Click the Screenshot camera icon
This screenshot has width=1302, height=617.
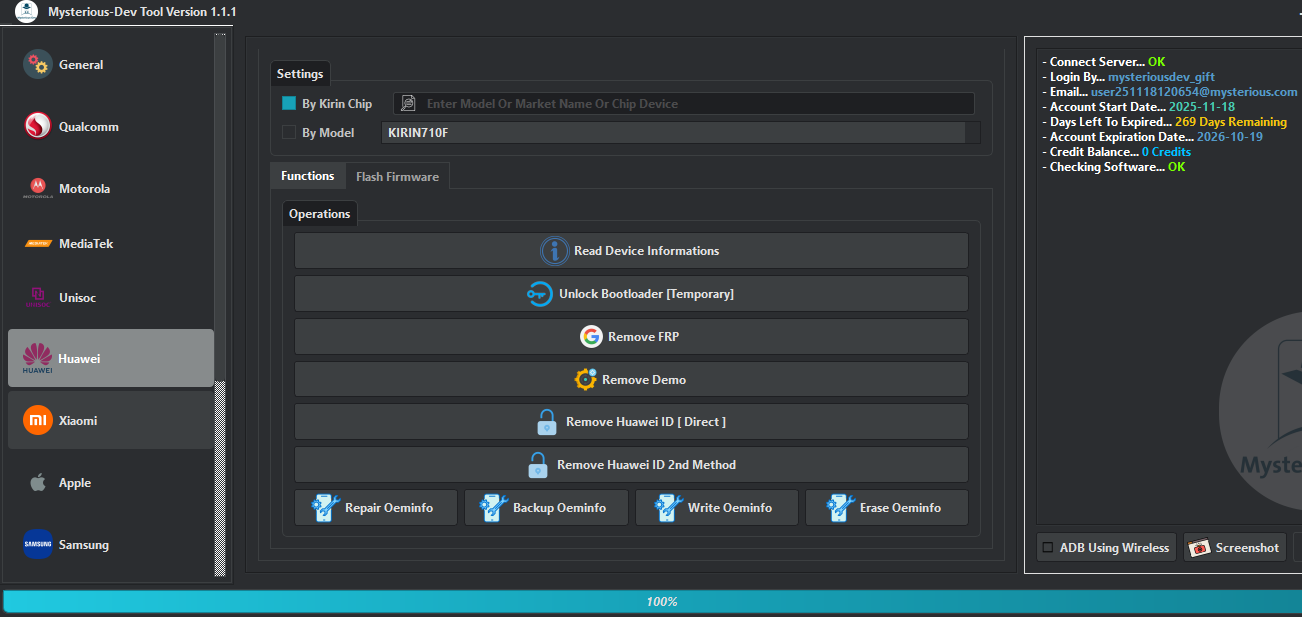click(x=1198, y=547)
